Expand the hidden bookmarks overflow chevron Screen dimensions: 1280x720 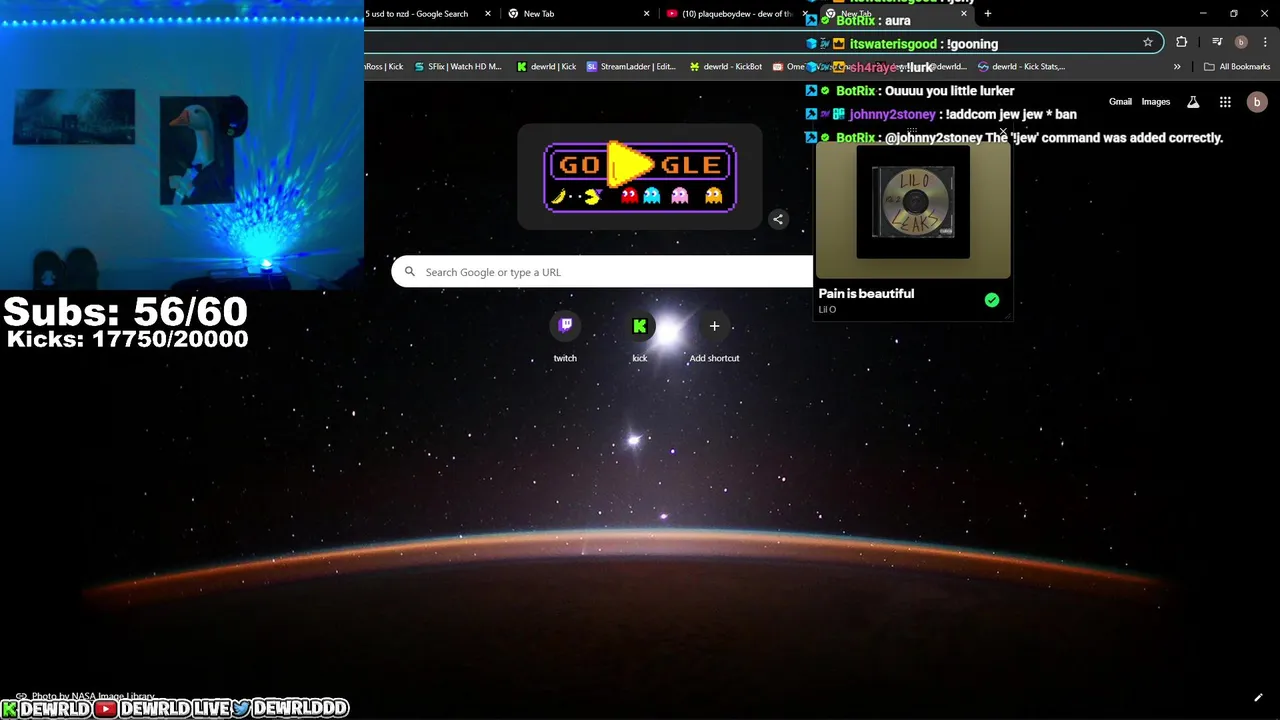click(x=1177, y=67)
